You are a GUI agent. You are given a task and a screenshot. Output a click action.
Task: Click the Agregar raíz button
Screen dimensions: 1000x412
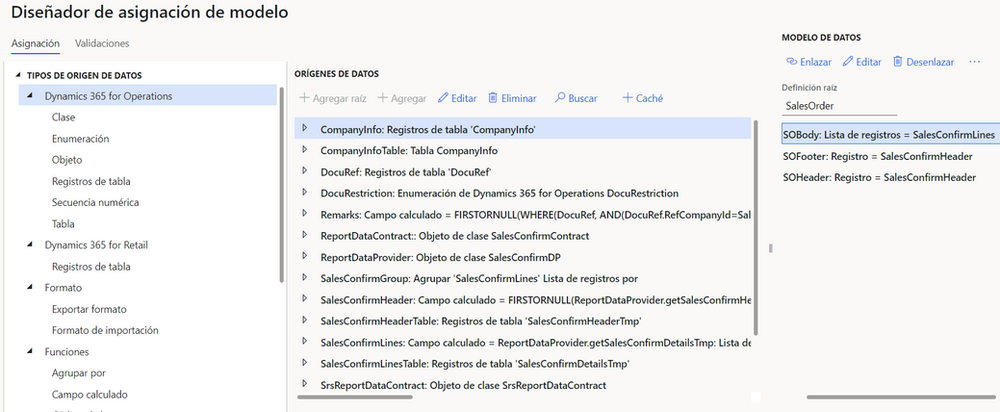coord(333,98)
